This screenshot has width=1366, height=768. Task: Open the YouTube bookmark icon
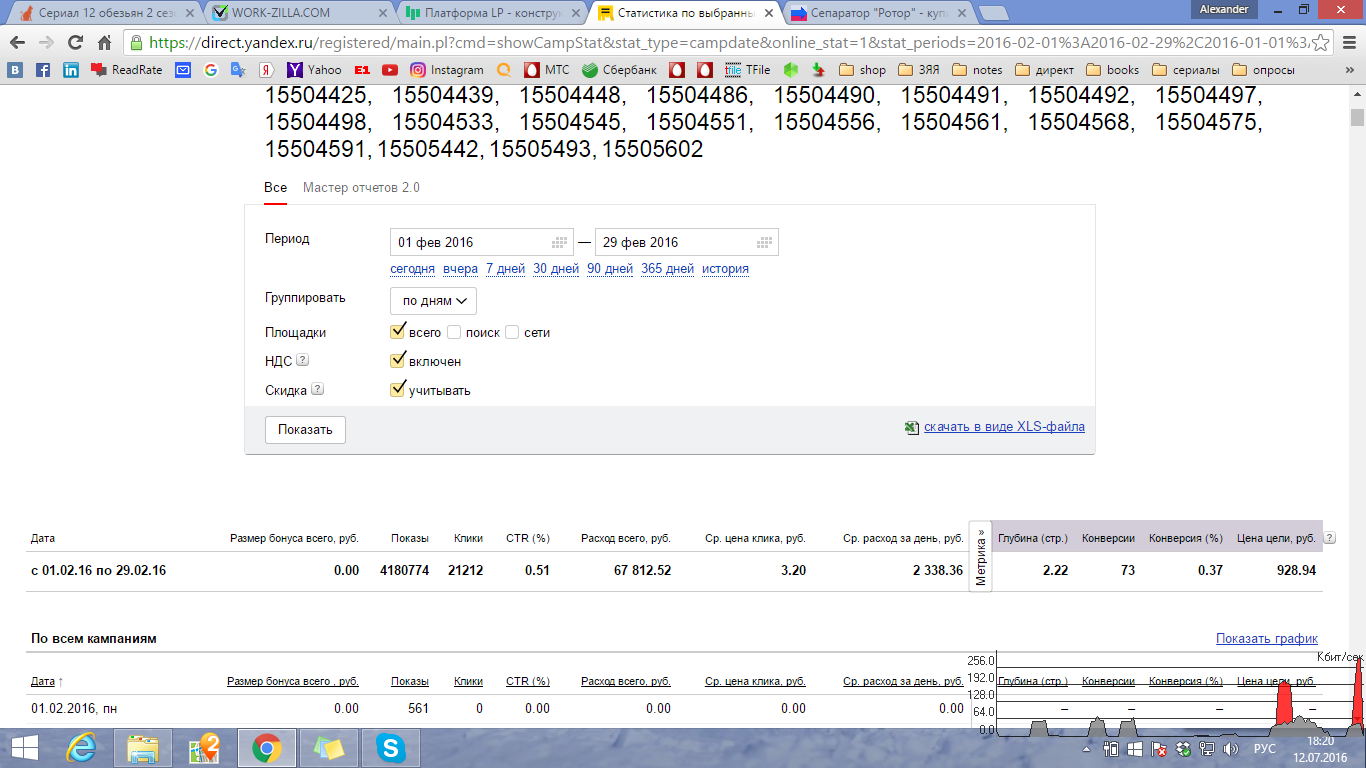pyautogui.click(x=389, y=70)
